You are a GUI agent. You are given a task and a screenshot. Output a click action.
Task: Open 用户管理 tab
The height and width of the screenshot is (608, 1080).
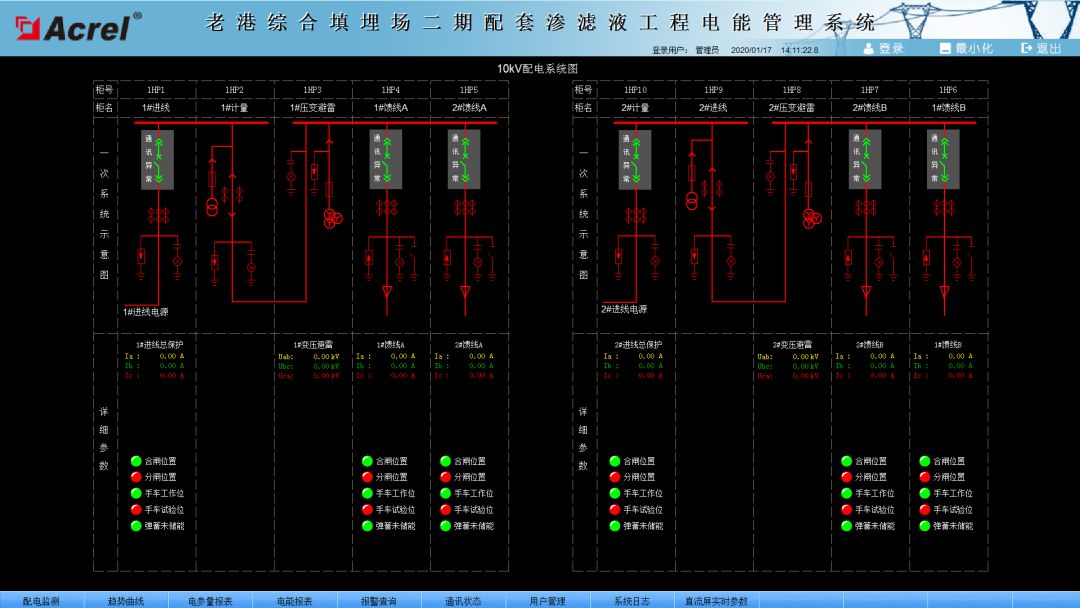click(x=548, y=600)
